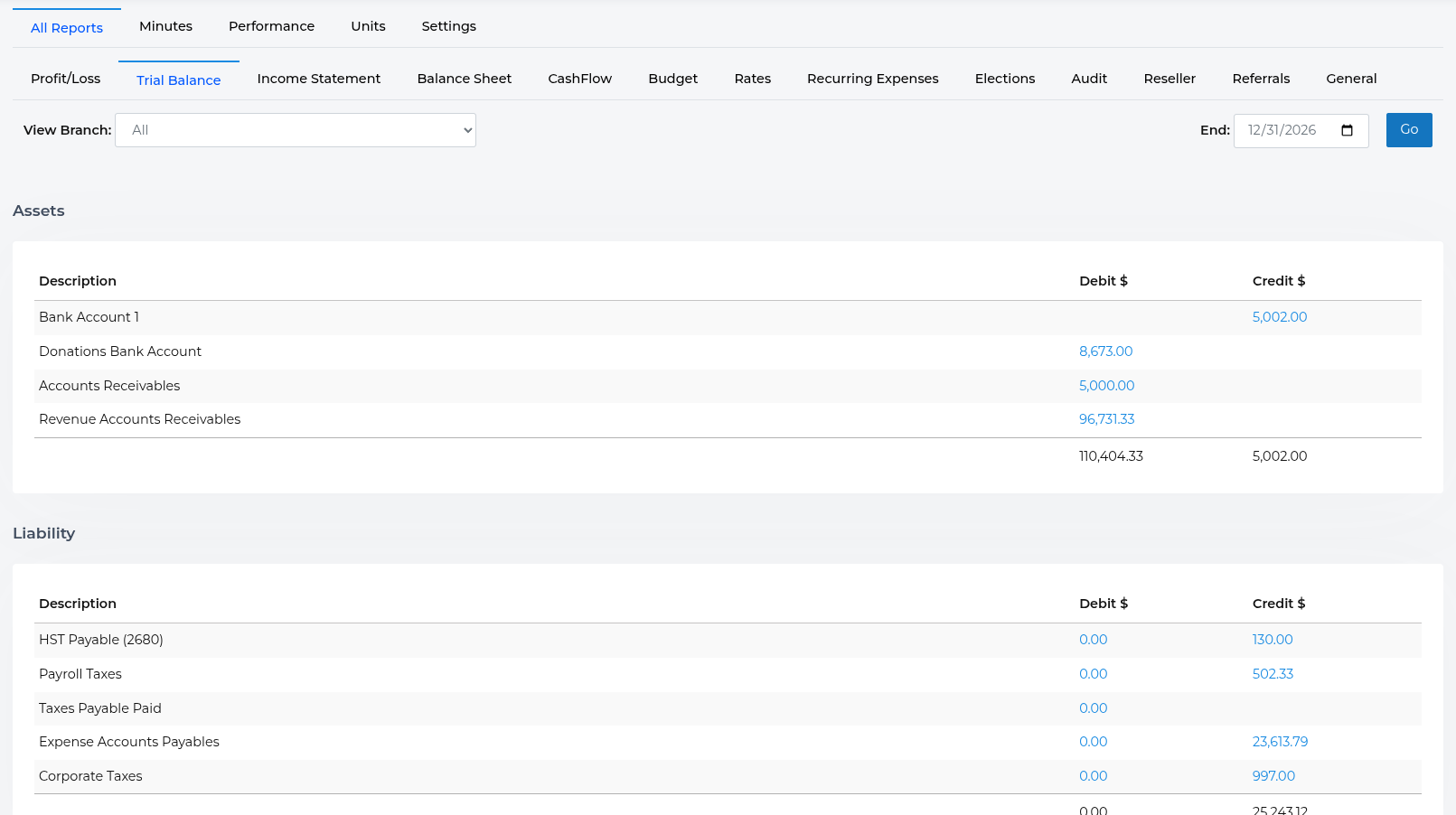The width and height of the screenshot is (1456, 815).
Task: Open the Balance Sheet report
Action: (x=464, y=79)
